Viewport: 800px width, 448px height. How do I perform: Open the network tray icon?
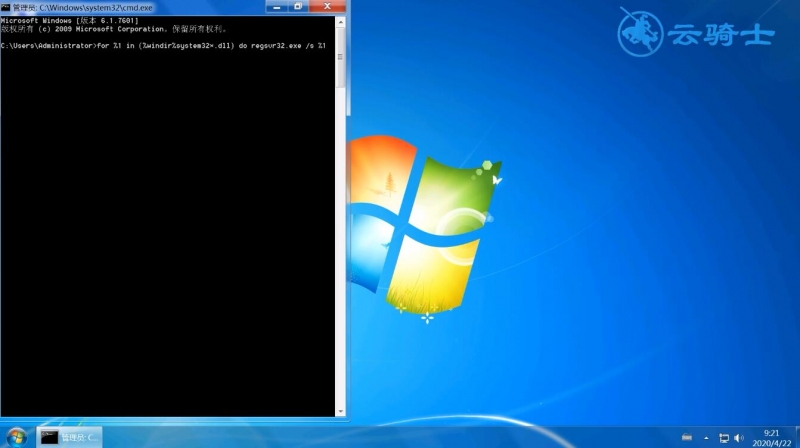724,438
